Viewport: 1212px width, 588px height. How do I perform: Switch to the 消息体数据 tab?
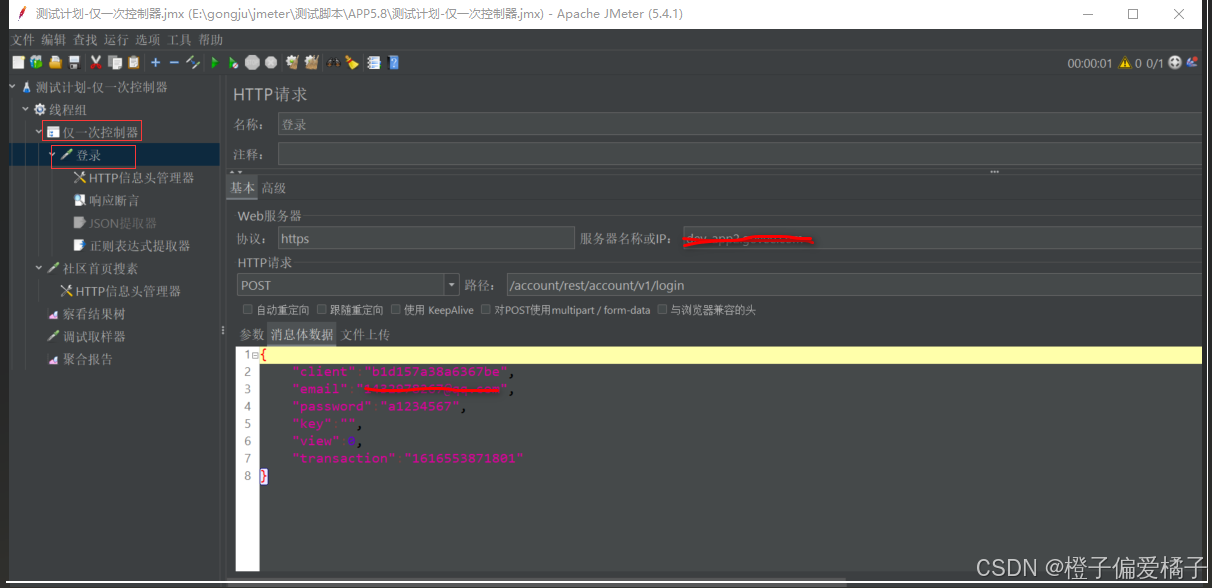[303, 335]
